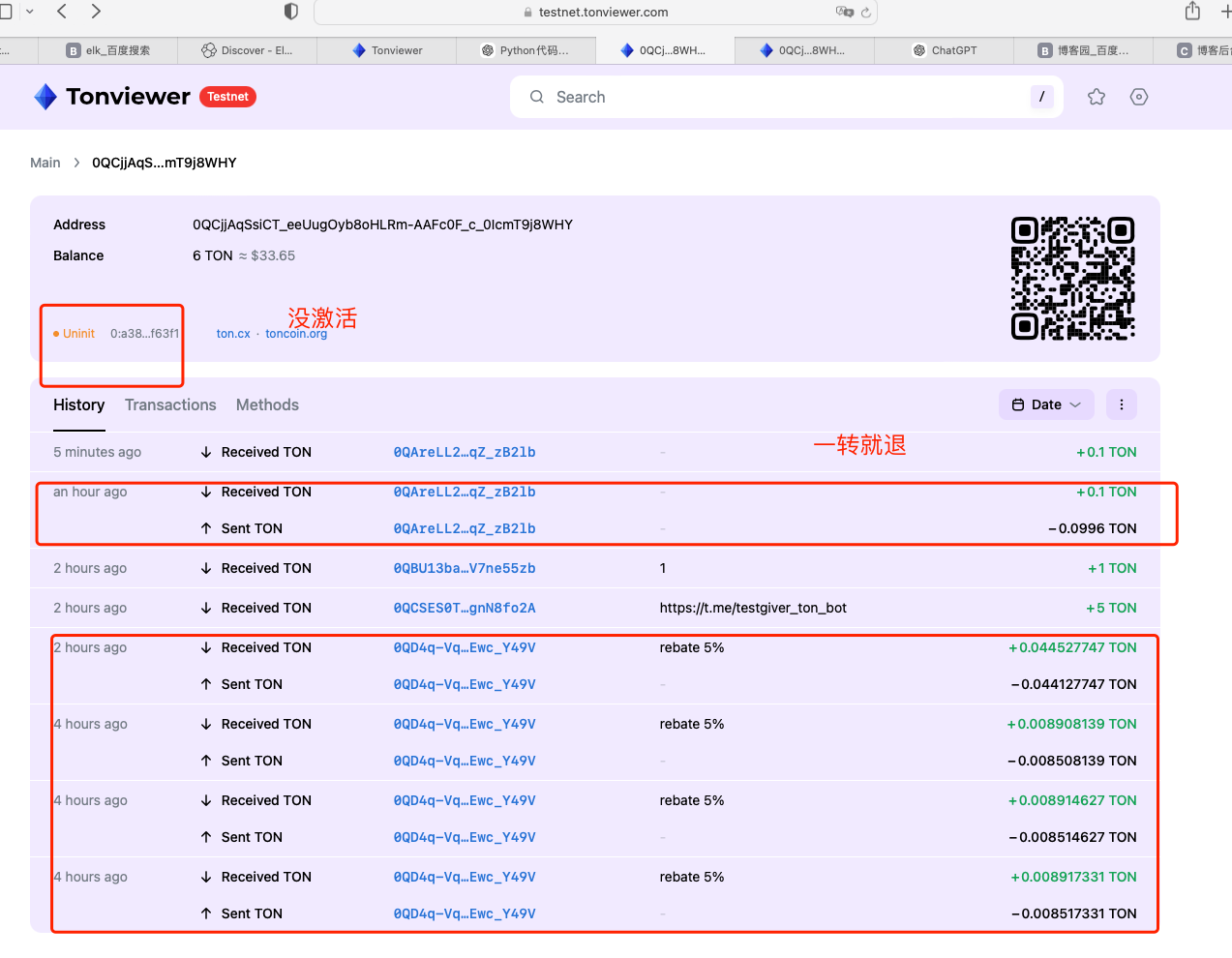The height and width of the screenshot is (958, 1232).
Task: Click the Testnet badge beside the logo
Action: point(227,97)
